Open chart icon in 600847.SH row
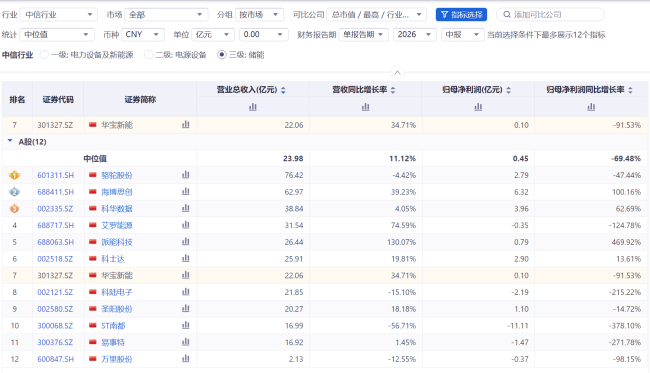 tap(186, 359)
